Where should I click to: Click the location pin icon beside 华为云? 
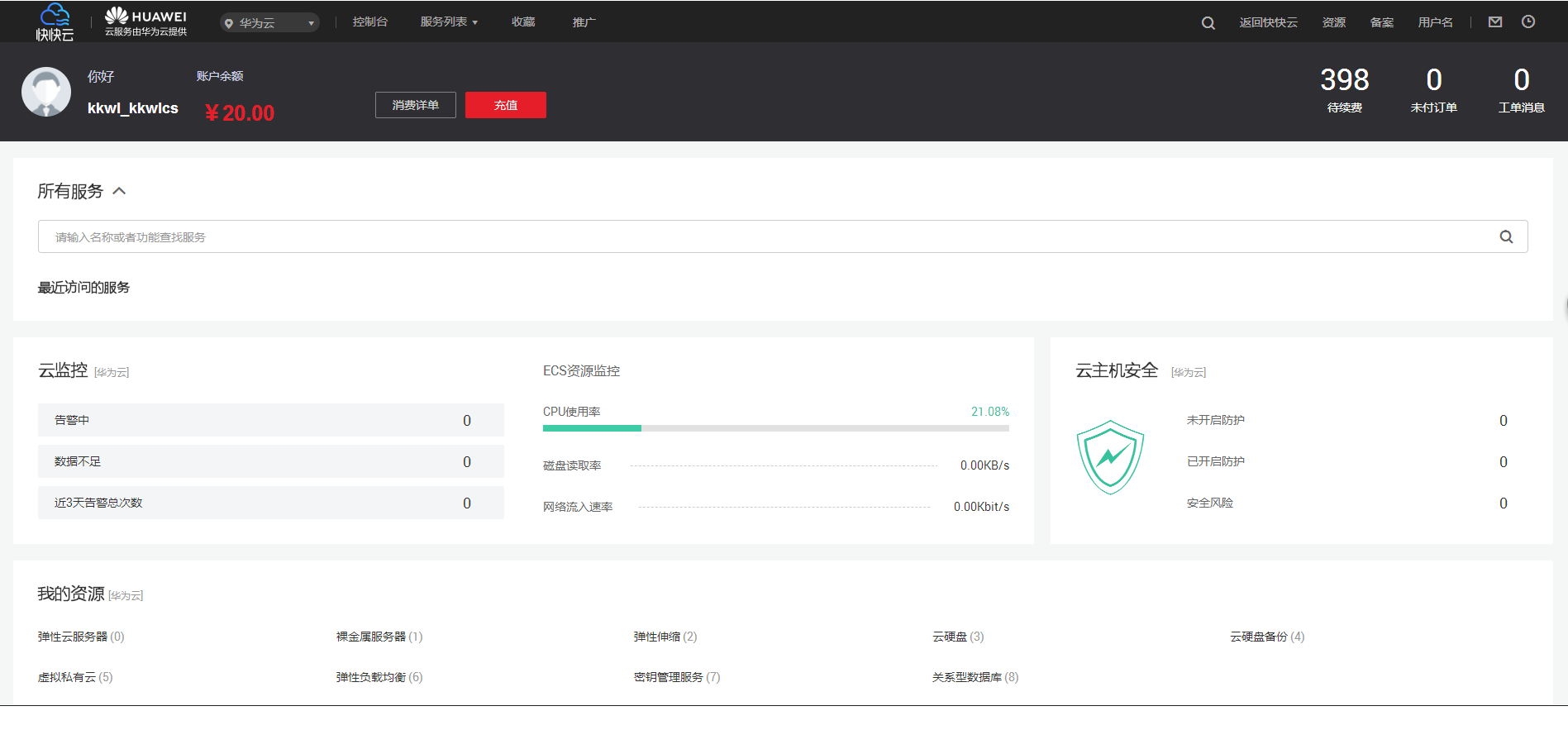point(229,23)
